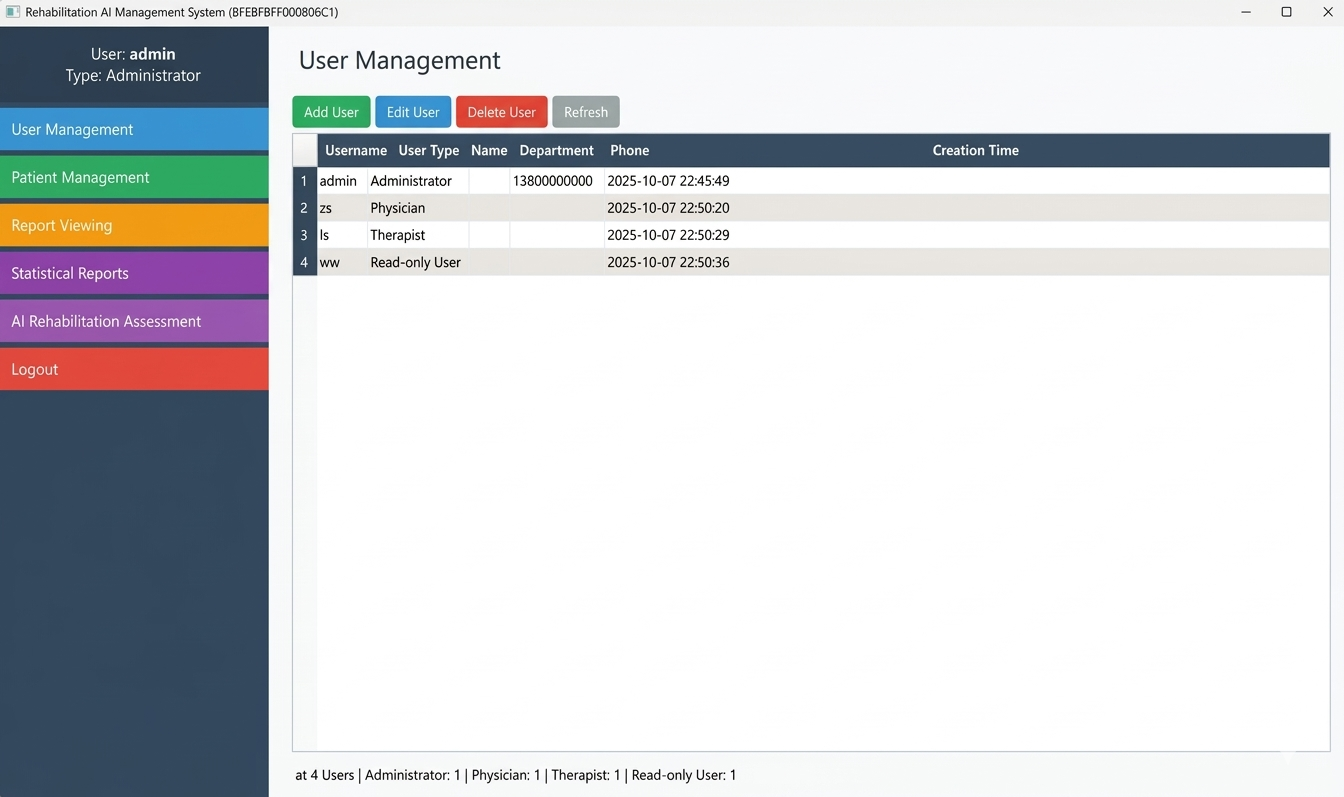The width and height of the screenshot is (1344, 797).
Task: Sort by the Username column header
Action: coord(355,150)
